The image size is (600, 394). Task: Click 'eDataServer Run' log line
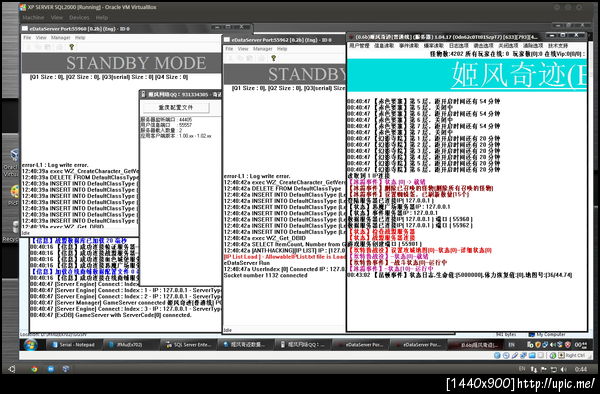(x=247, y=263)
